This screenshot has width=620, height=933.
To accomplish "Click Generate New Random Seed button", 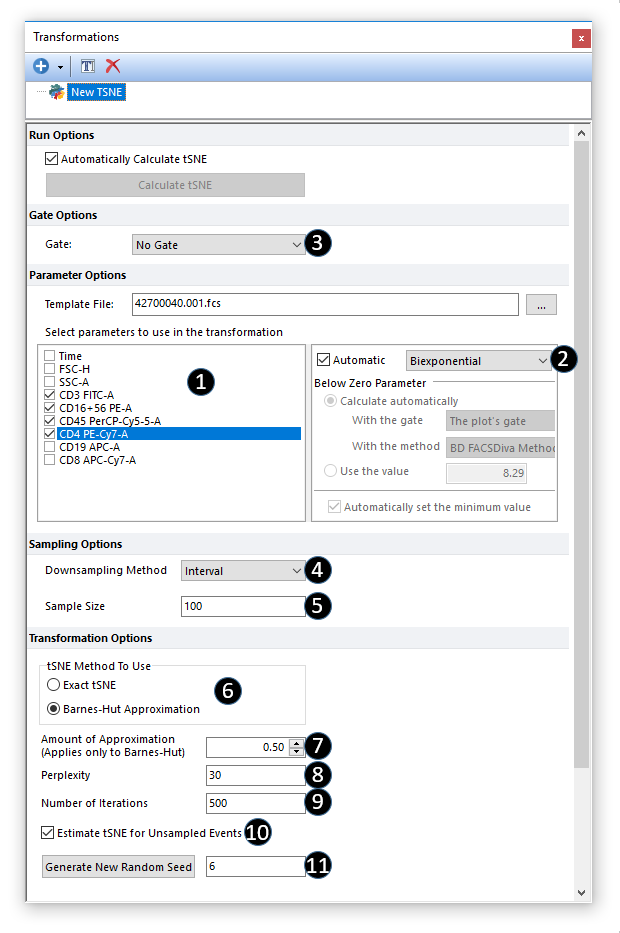I will pos(118,867).
